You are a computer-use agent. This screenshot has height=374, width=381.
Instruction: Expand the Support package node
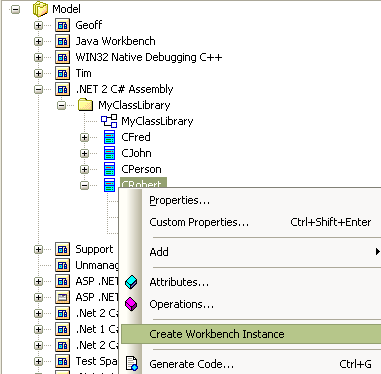(38, 249)
